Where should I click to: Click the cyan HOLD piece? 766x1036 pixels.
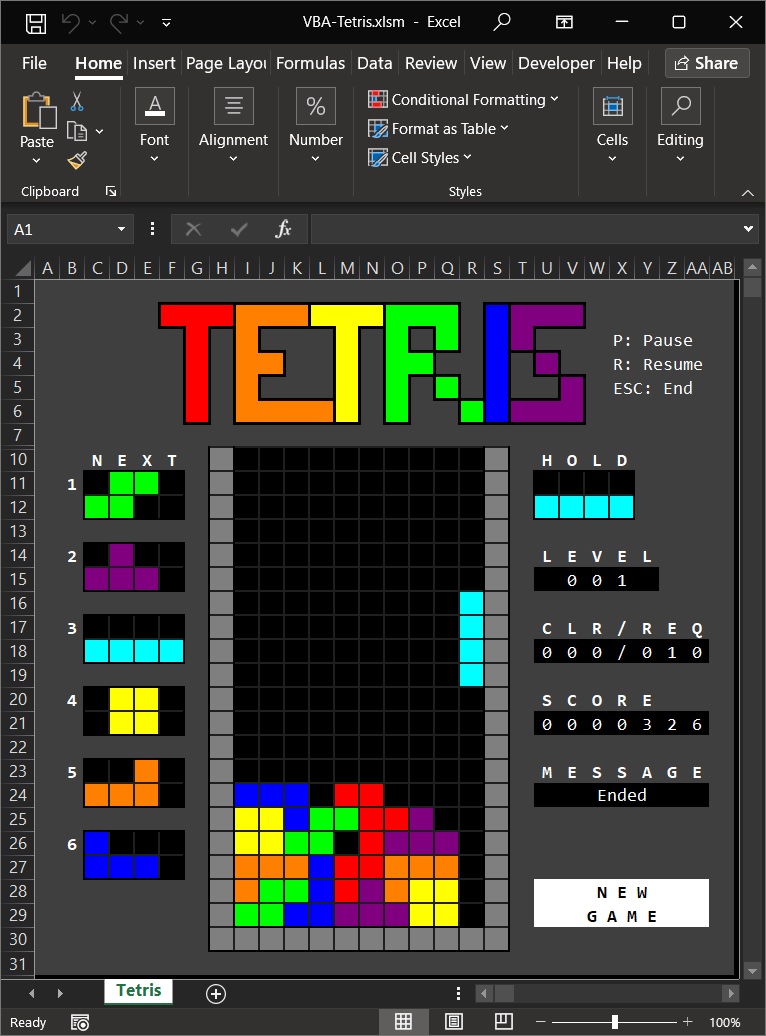point(584,507)
